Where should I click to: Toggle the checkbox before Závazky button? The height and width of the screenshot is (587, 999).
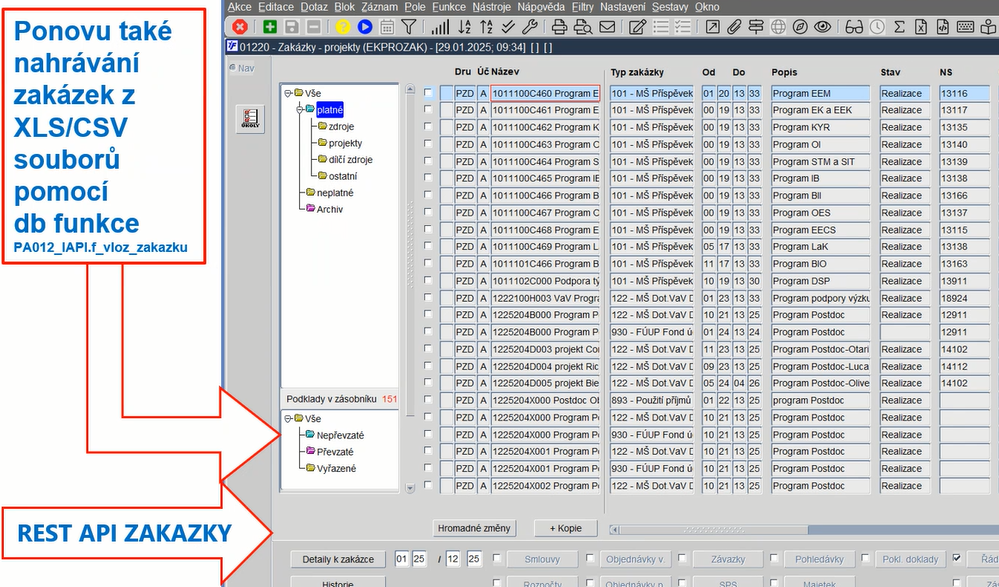(682, 558)
